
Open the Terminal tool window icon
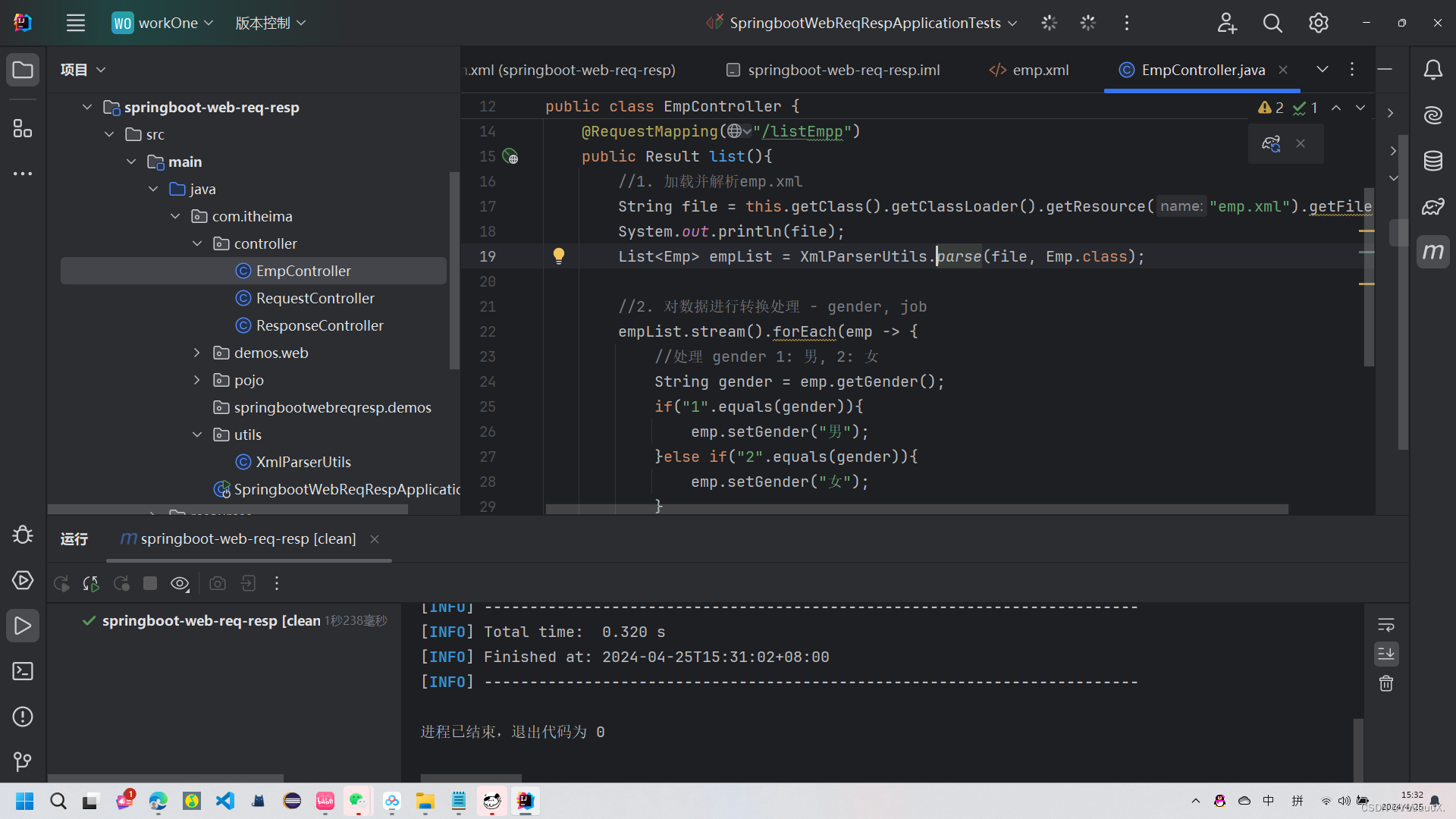pos(23,671)
